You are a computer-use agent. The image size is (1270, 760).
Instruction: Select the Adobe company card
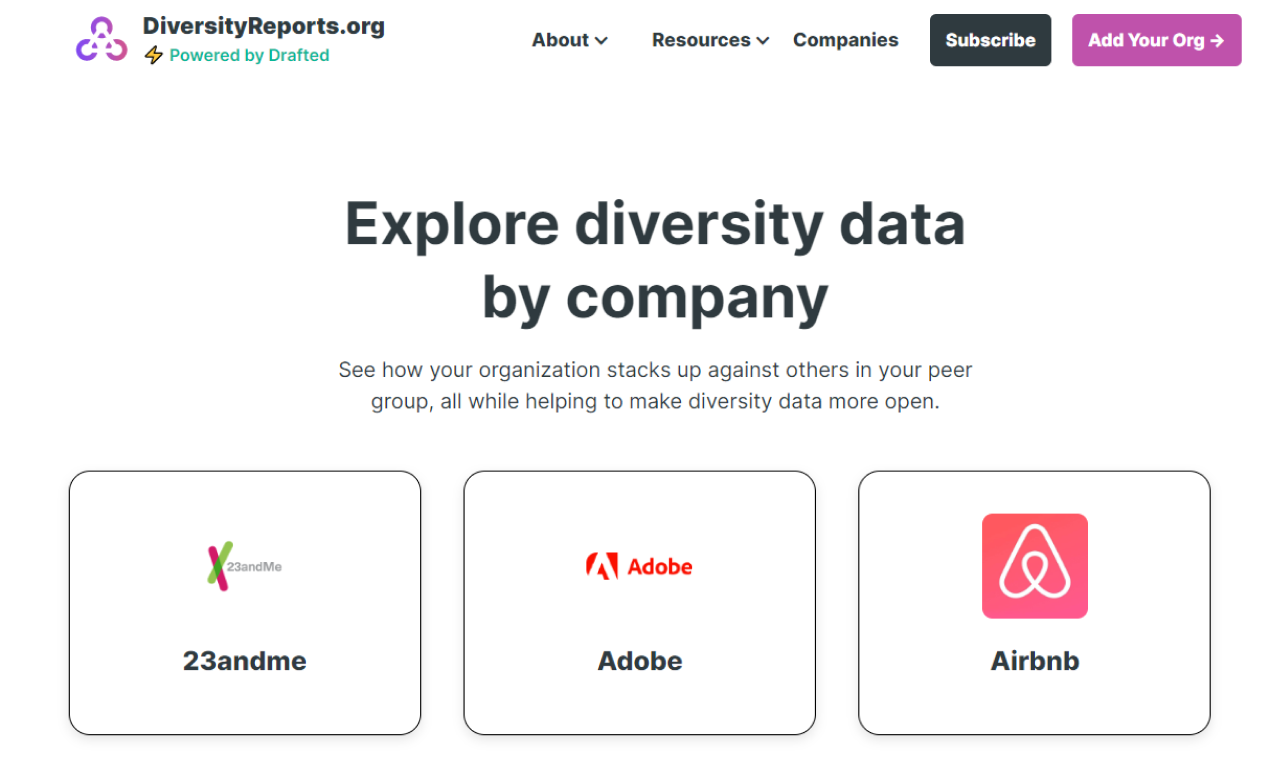[640, 601]
